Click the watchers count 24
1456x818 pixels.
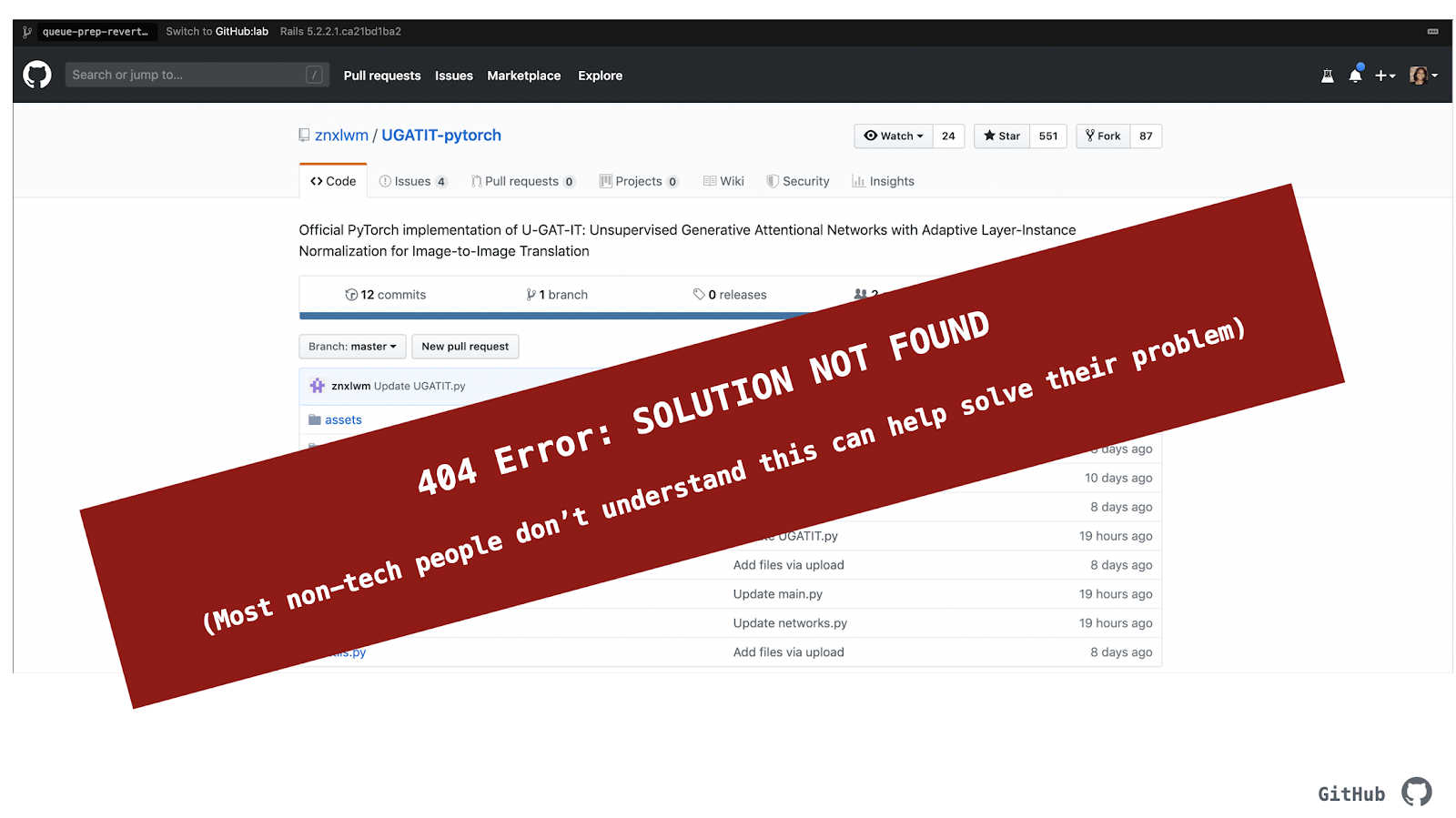(x=948, y=136)
